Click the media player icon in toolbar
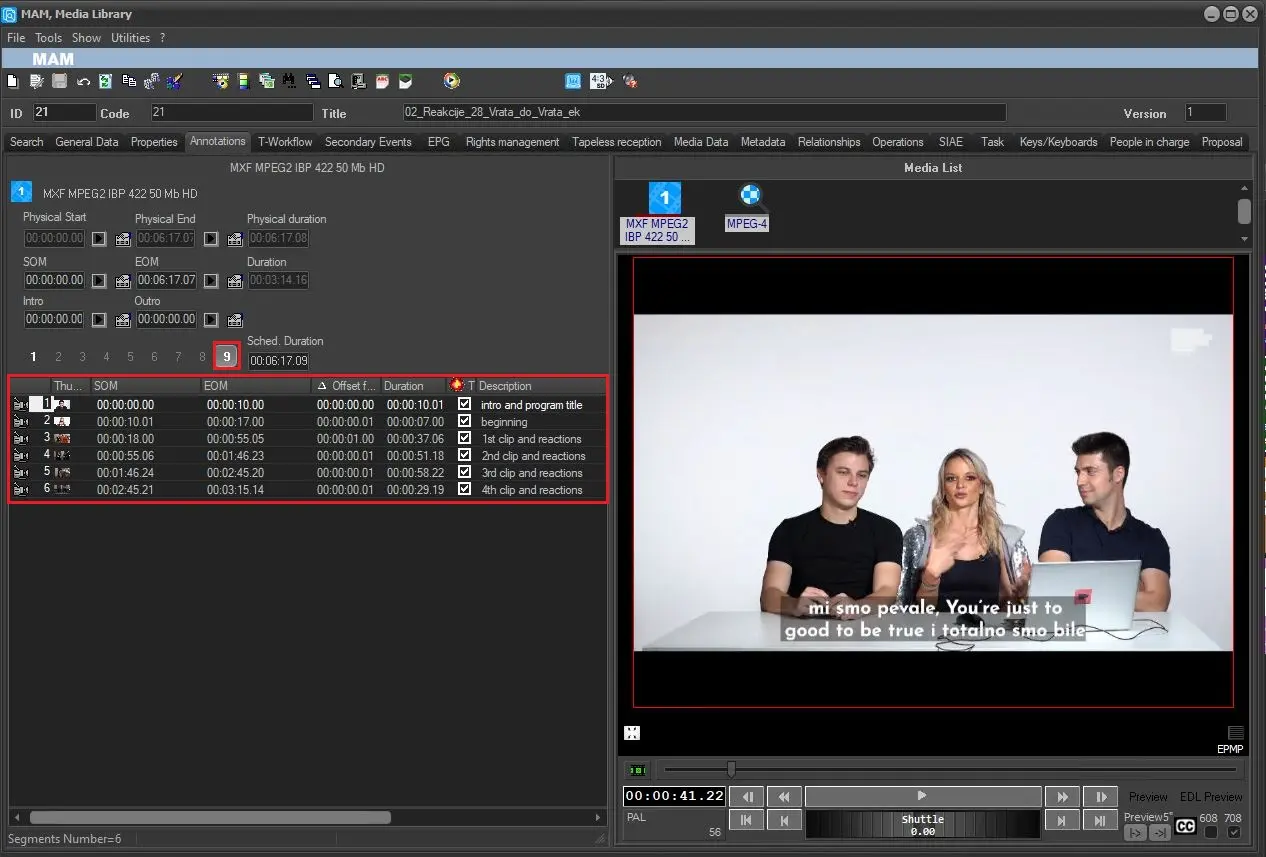This screenshot has width=1266, height=857. (x=452, y=81)
